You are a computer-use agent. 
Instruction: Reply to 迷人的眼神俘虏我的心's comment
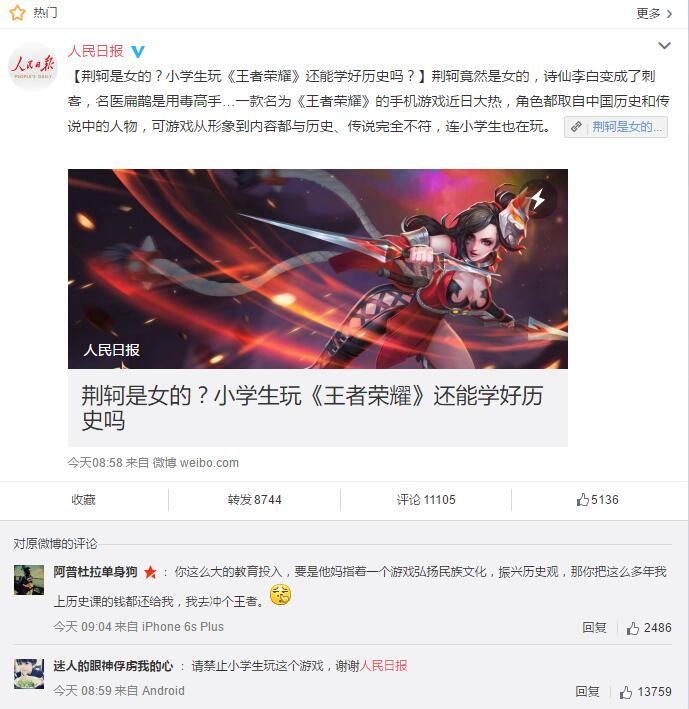[x=587, y=691]
